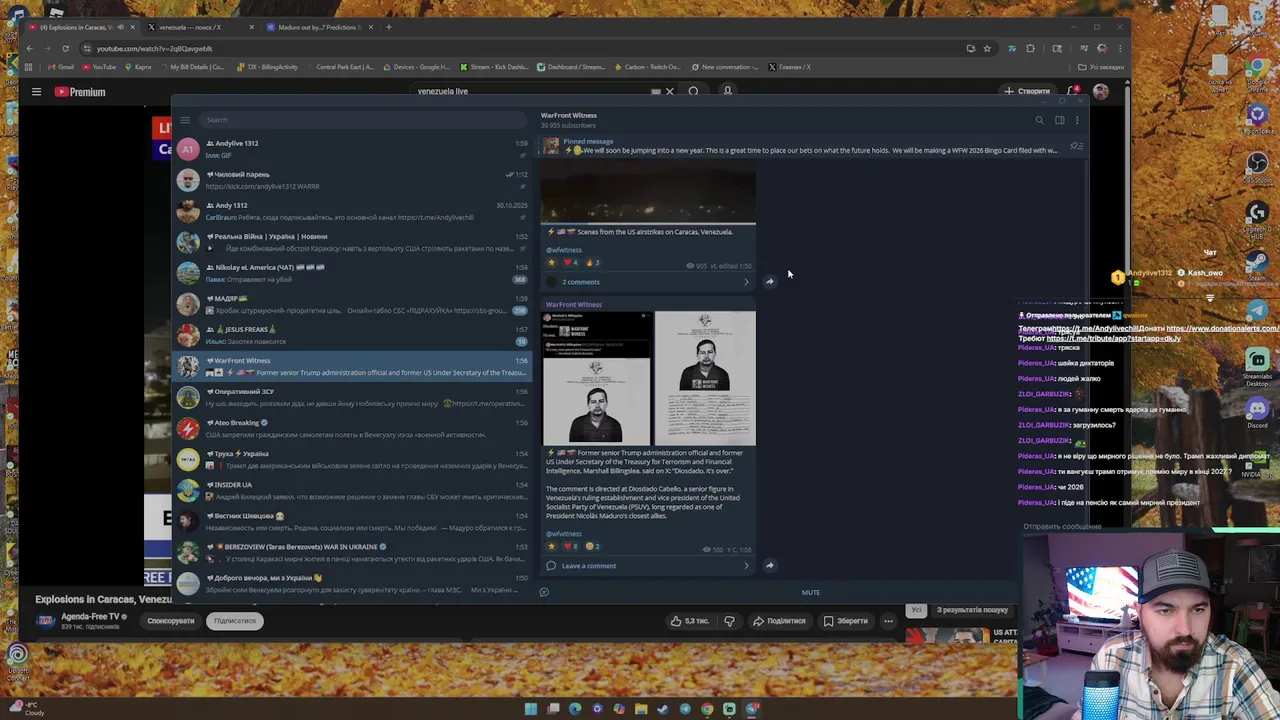Image resolution: width=1280 pixels, height=720 pixels.
Task: Click YouTube Створити create button
Action: click(x=1028, y=92)
